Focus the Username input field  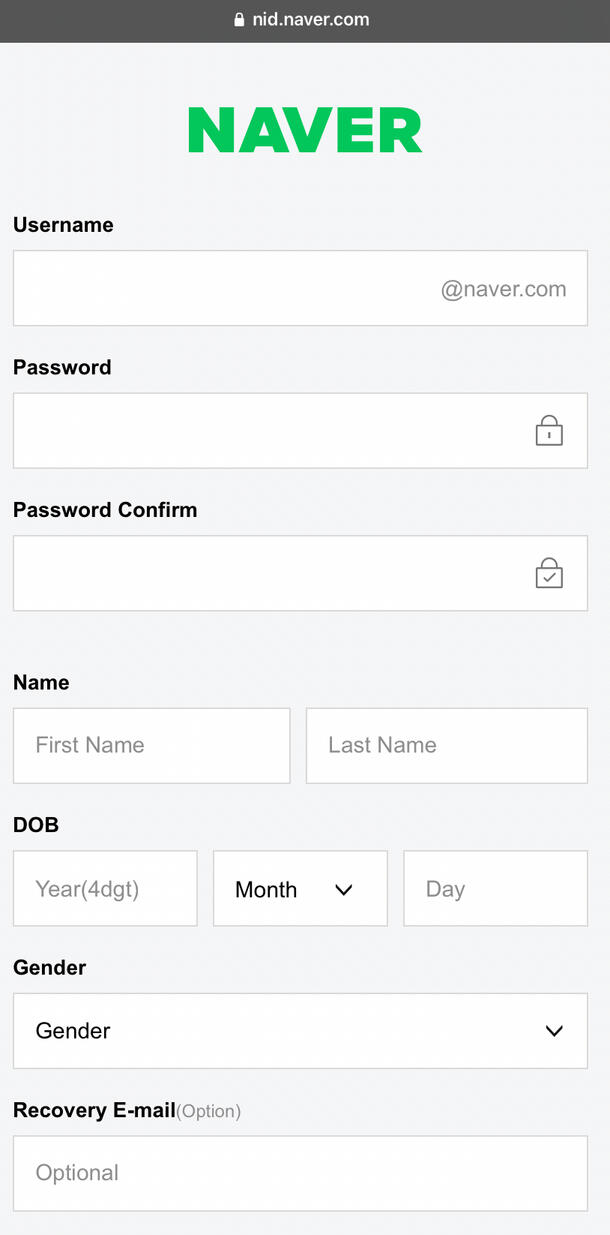(x=220, y=289)
